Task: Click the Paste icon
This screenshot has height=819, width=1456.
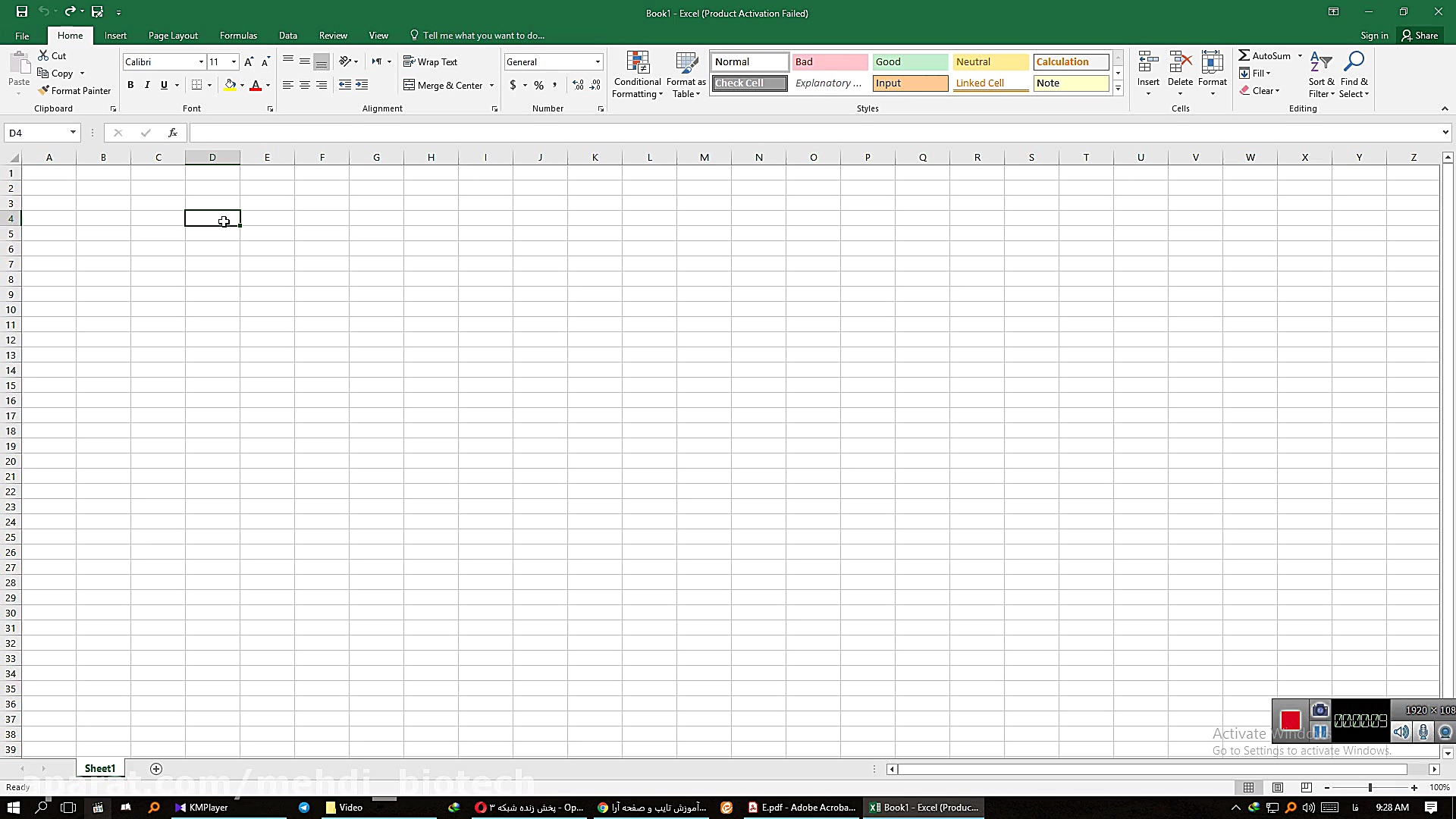Action: click(x=19, y=64)
